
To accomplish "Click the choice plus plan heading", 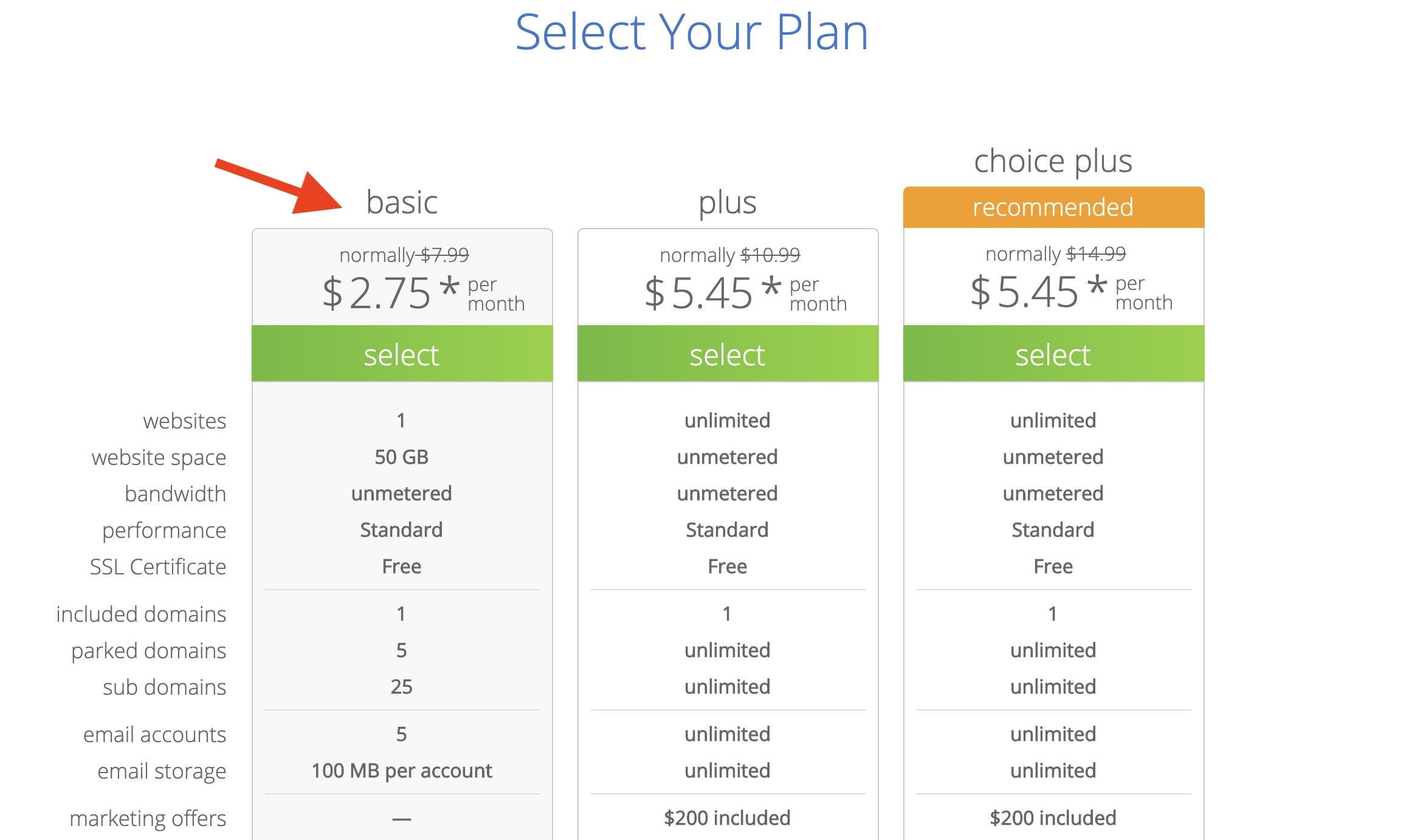I will pos(1053,162).
